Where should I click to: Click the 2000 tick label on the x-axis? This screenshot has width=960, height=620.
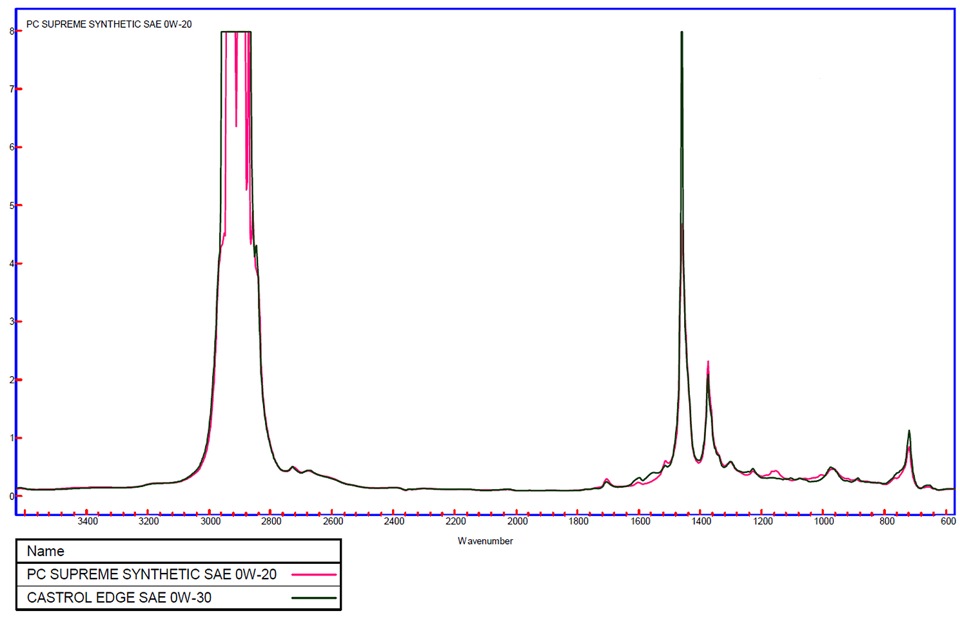[x=517, y=521]
